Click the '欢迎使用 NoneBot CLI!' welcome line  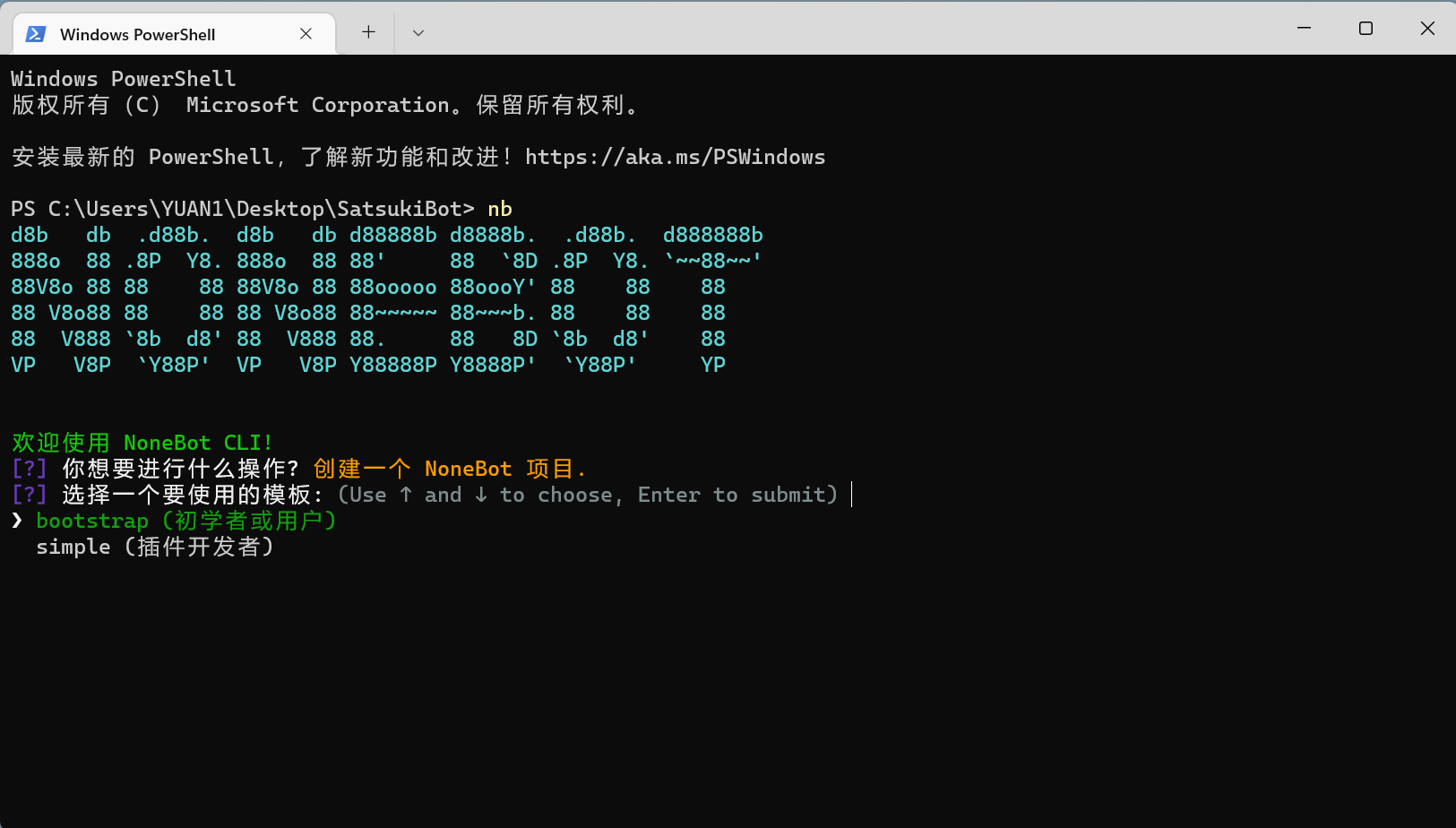coord(142,443)
